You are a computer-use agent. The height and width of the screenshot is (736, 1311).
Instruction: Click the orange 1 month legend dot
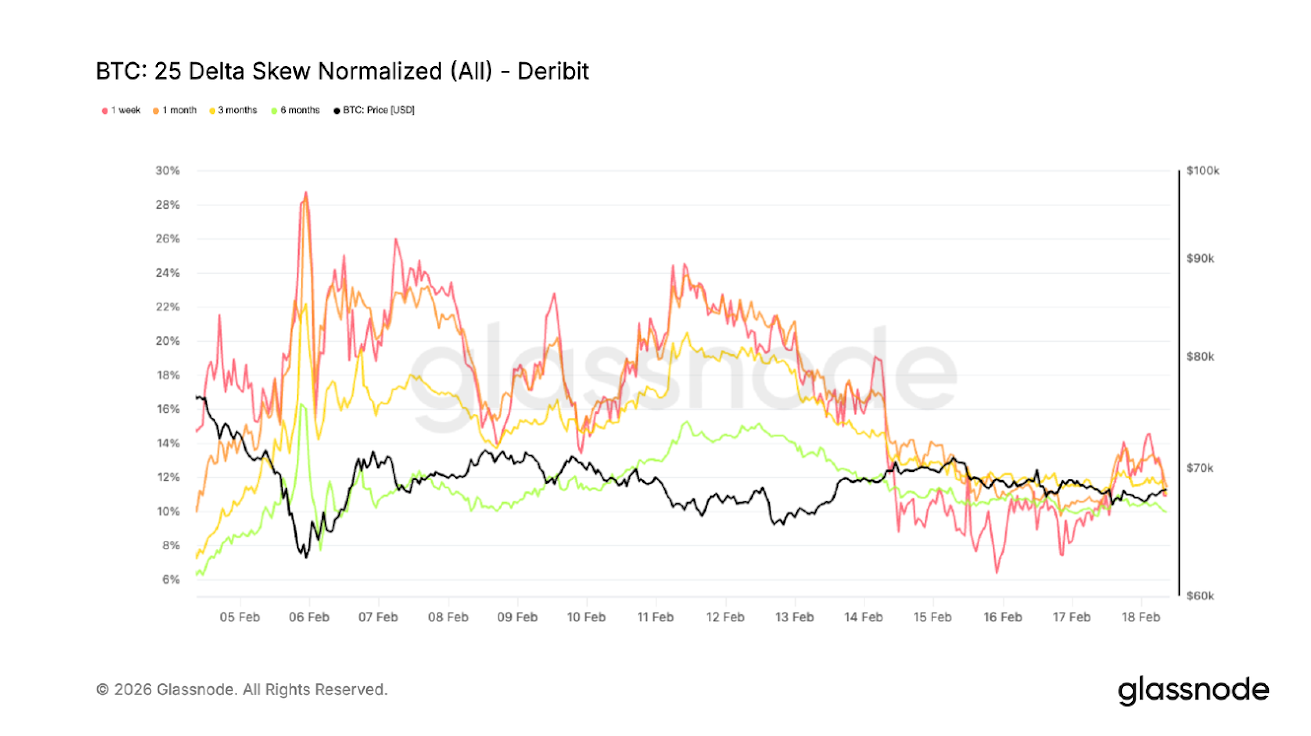[x=154, y=110]
